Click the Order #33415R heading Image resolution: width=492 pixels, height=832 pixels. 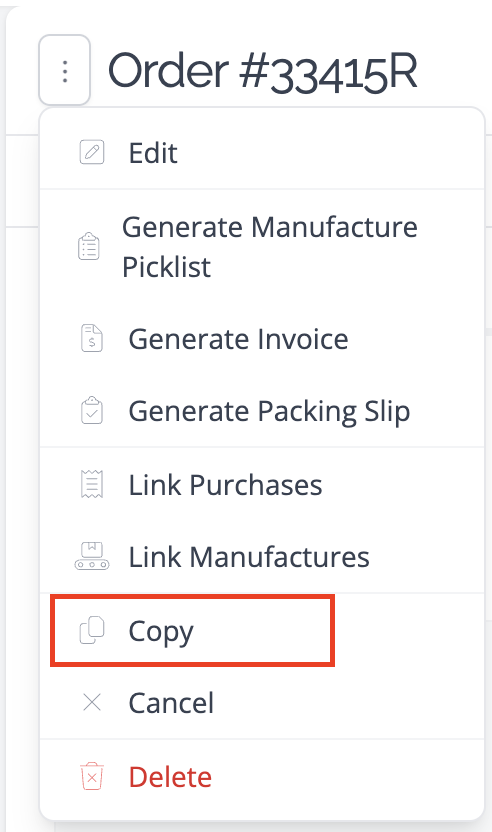coord(263,71)
